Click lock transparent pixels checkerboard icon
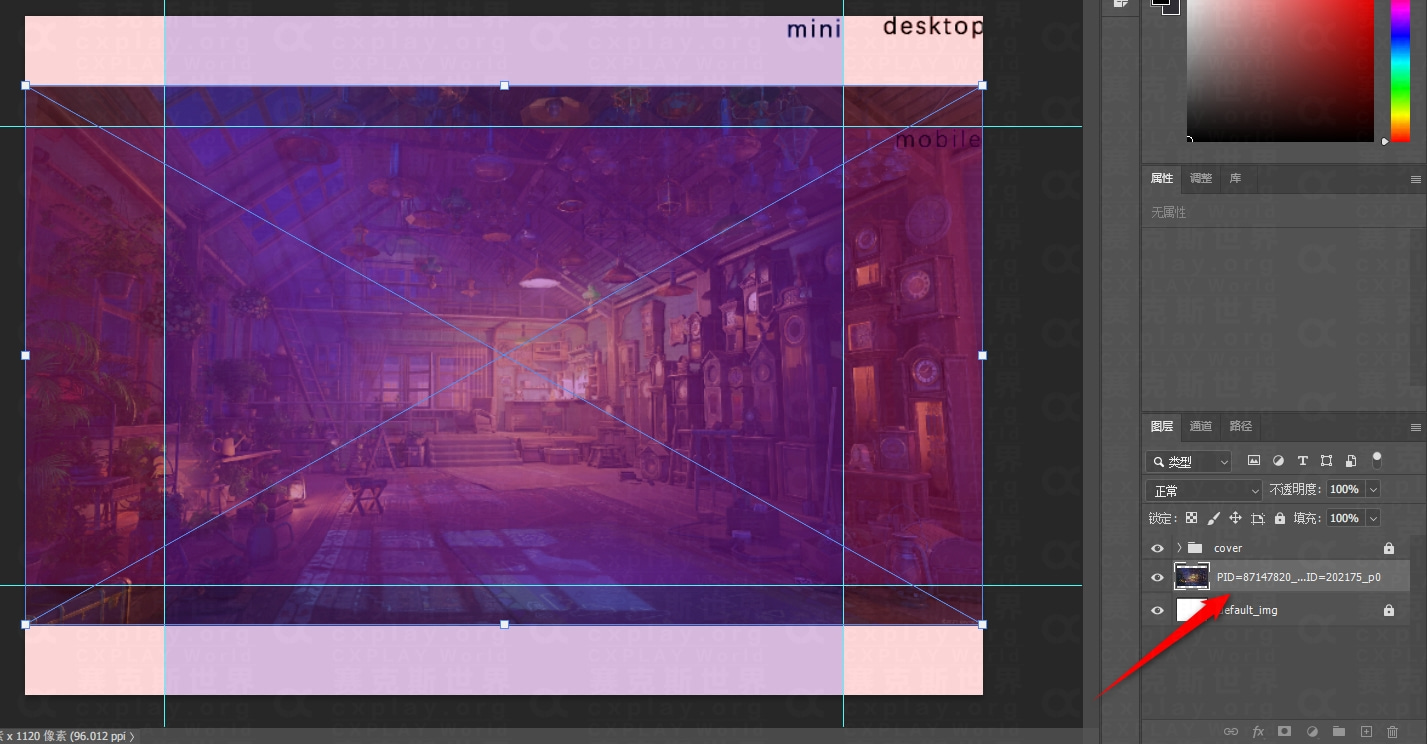Image resolution: width=1427 pixels, height=744 pixels. 1191,518
